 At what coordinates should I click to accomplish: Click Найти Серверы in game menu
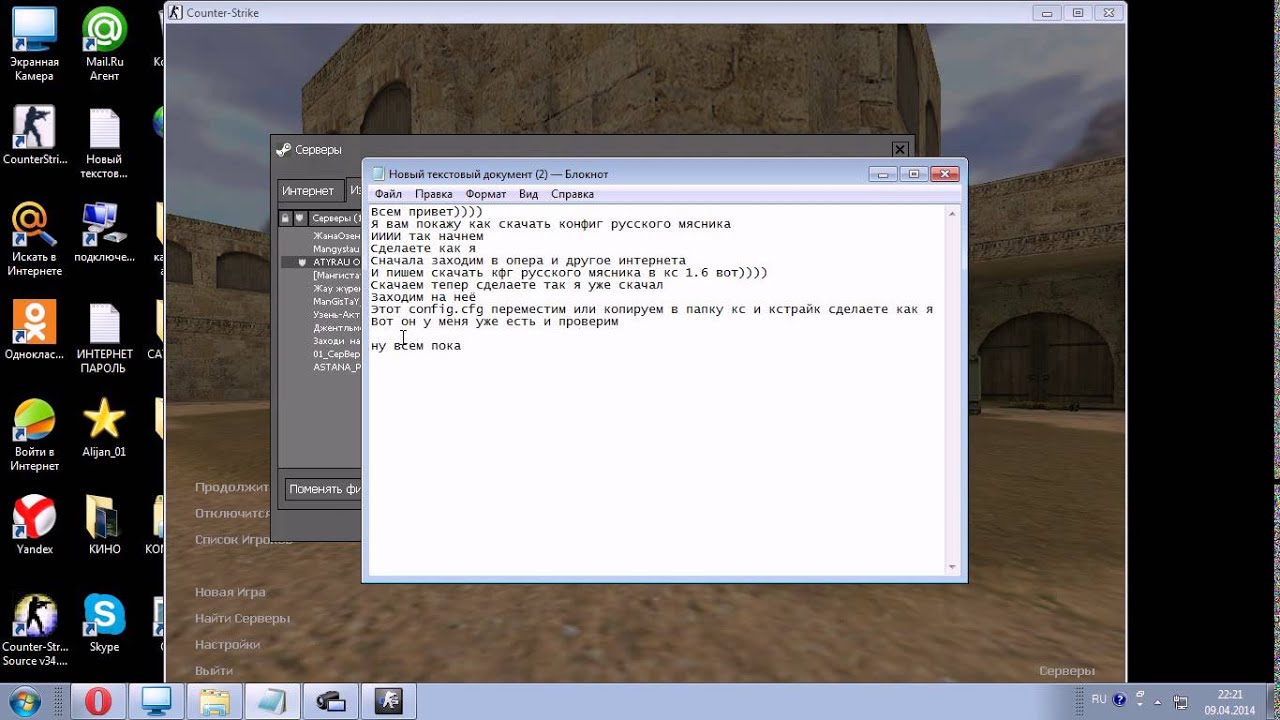coord(242,618)
